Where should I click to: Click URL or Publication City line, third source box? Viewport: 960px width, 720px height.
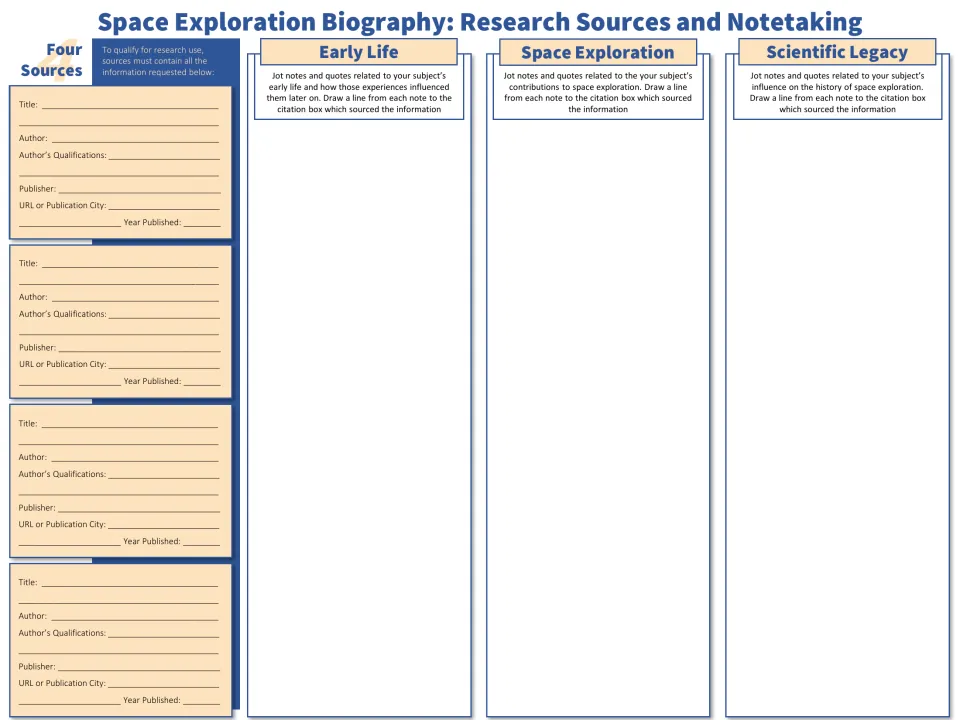(x=164, y=524)
